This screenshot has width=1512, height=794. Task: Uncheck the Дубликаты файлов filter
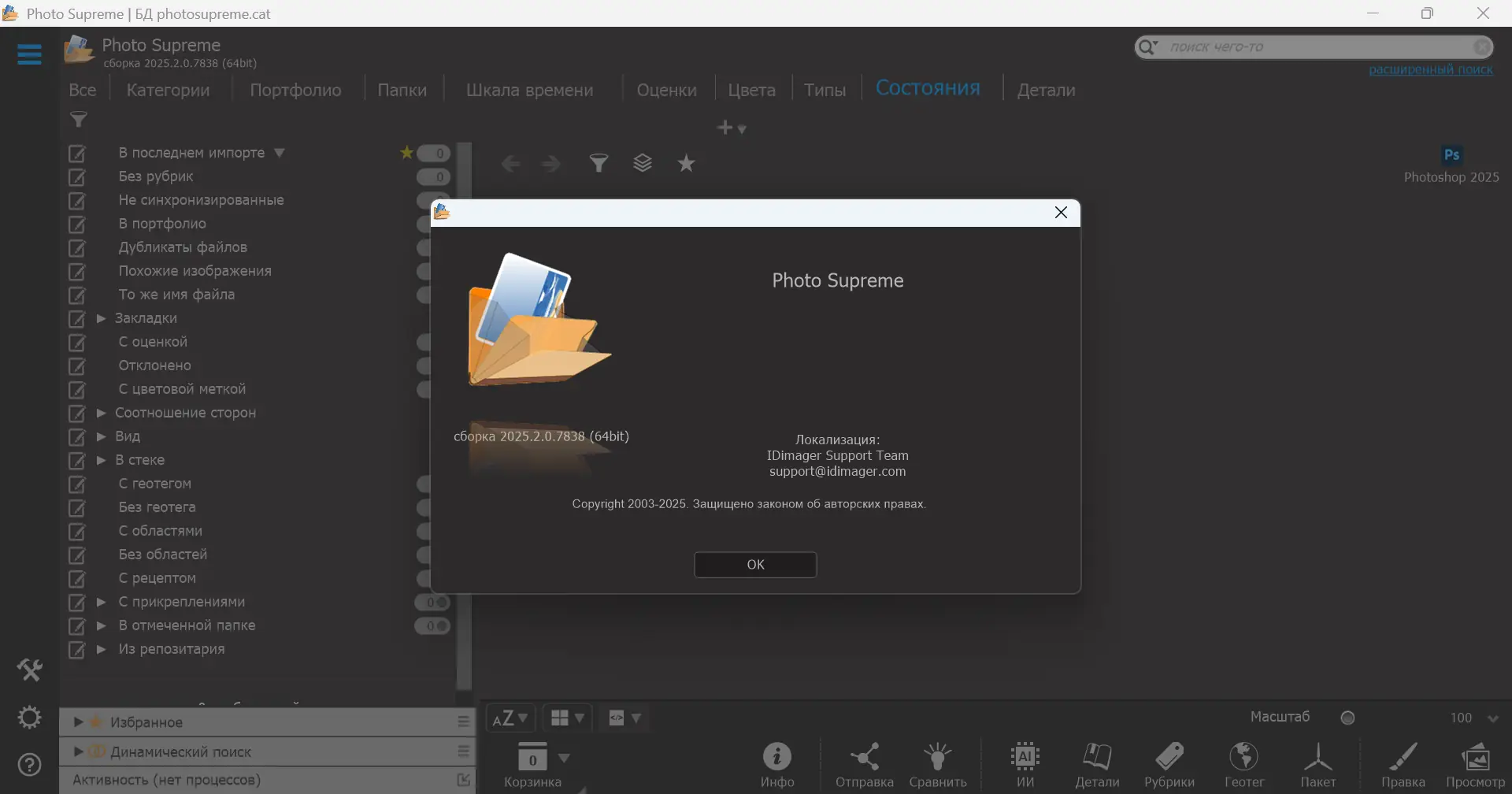pos(77,248)
